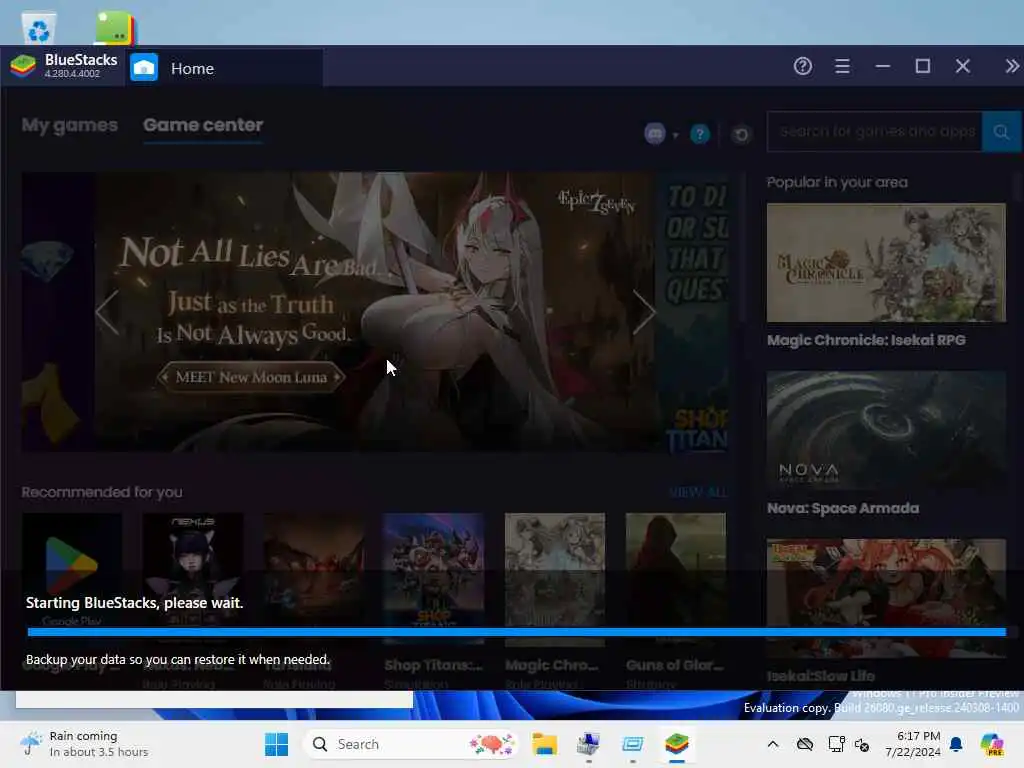Show previous banner with left arrow
1024x768 pixels.
pos(108,312)
